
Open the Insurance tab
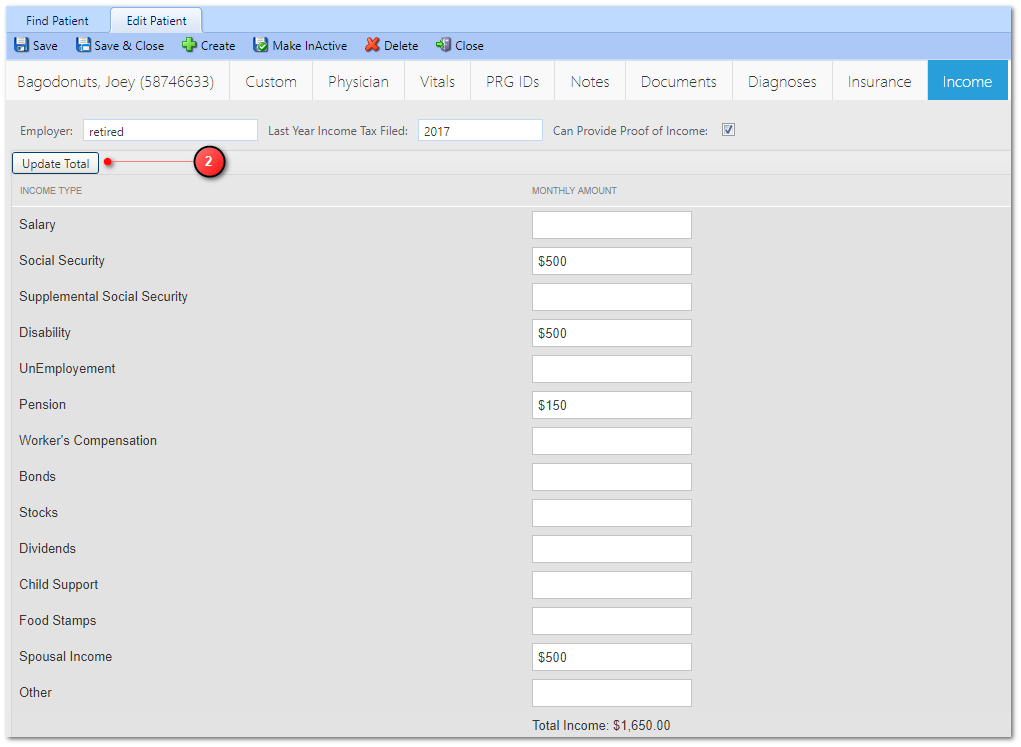(879, 81)
